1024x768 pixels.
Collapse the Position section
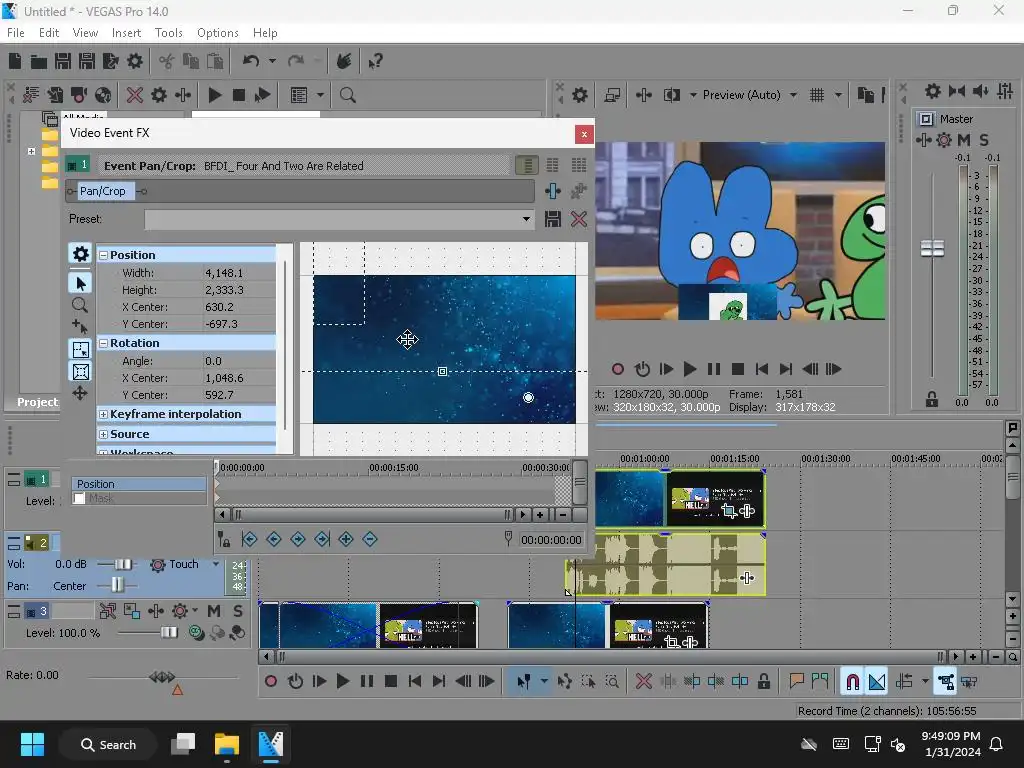click(103, 255)
